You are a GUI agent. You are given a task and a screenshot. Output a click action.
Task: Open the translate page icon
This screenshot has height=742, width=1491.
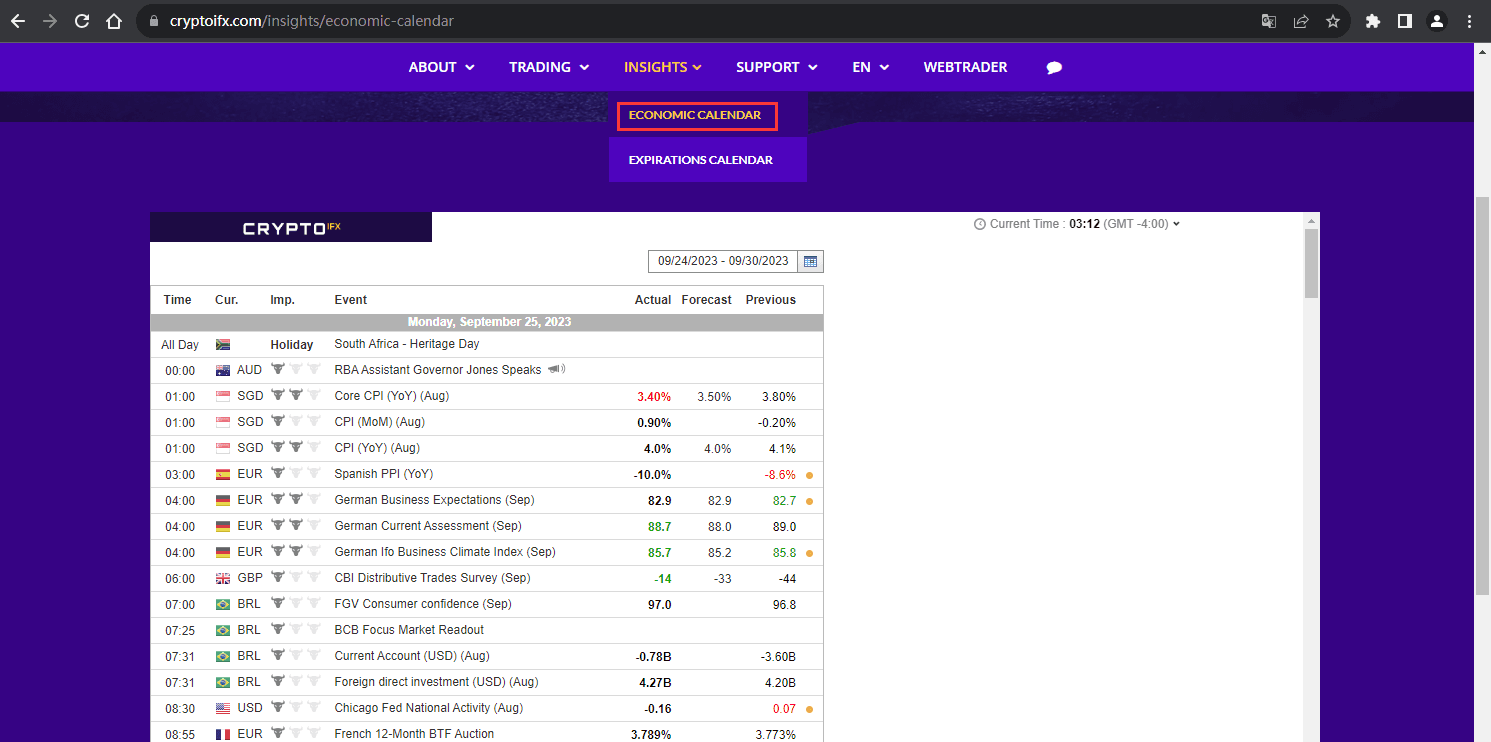[1268, 20]
